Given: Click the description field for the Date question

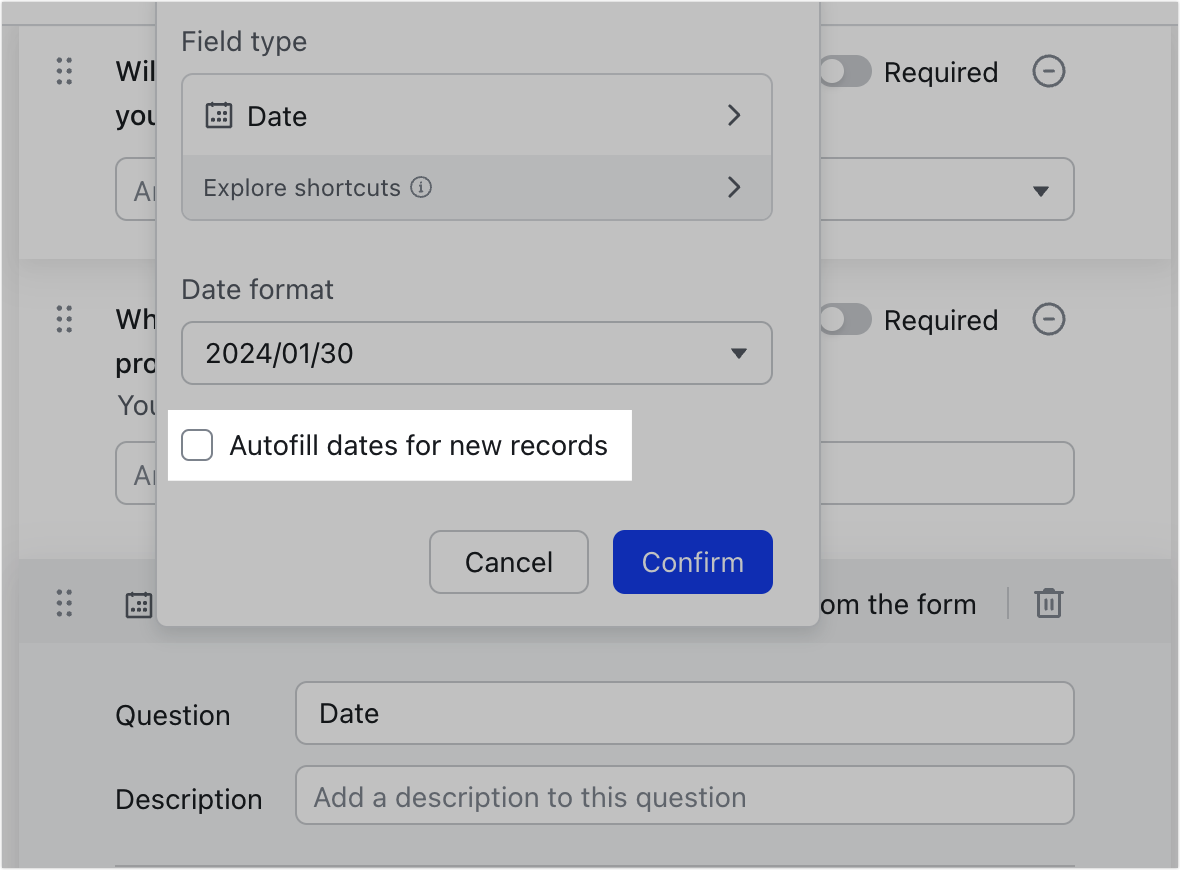Looking at the screenshot, I should (684, 796).
